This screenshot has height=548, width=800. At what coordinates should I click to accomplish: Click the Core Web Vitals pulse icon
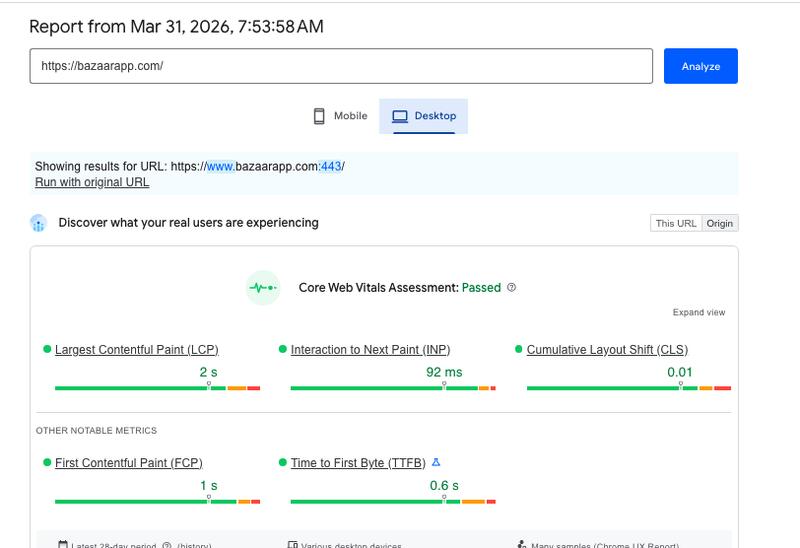pyautogui.click(x=263, y=288)
